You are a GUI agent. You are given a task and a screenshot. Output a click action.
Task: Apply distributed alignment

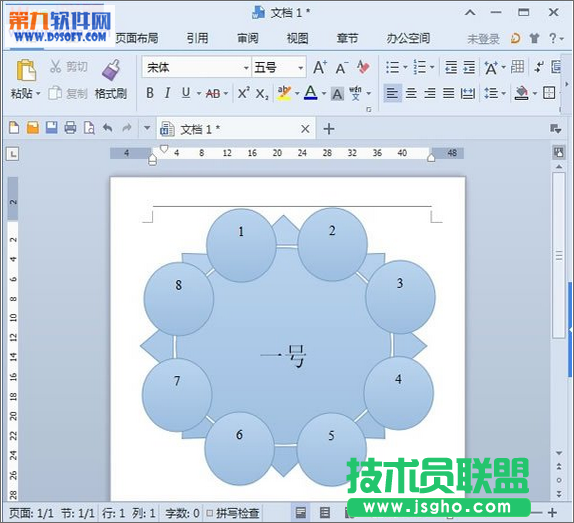[468, 94]
